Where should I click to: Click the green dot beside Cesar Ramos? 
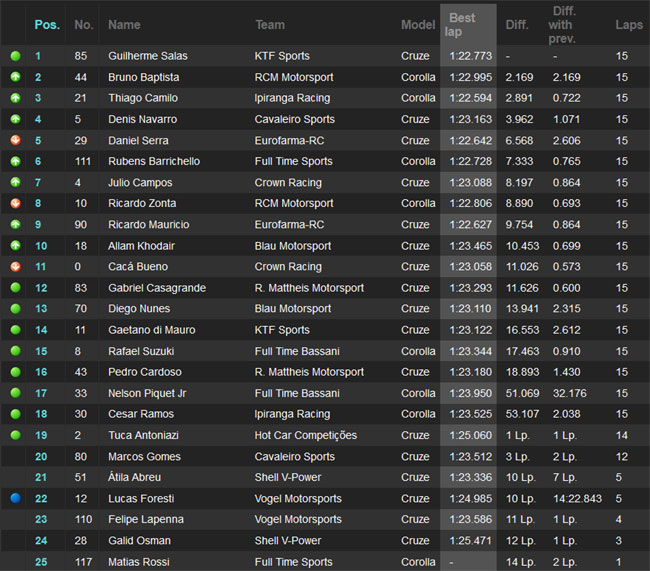tap(15, 414)
